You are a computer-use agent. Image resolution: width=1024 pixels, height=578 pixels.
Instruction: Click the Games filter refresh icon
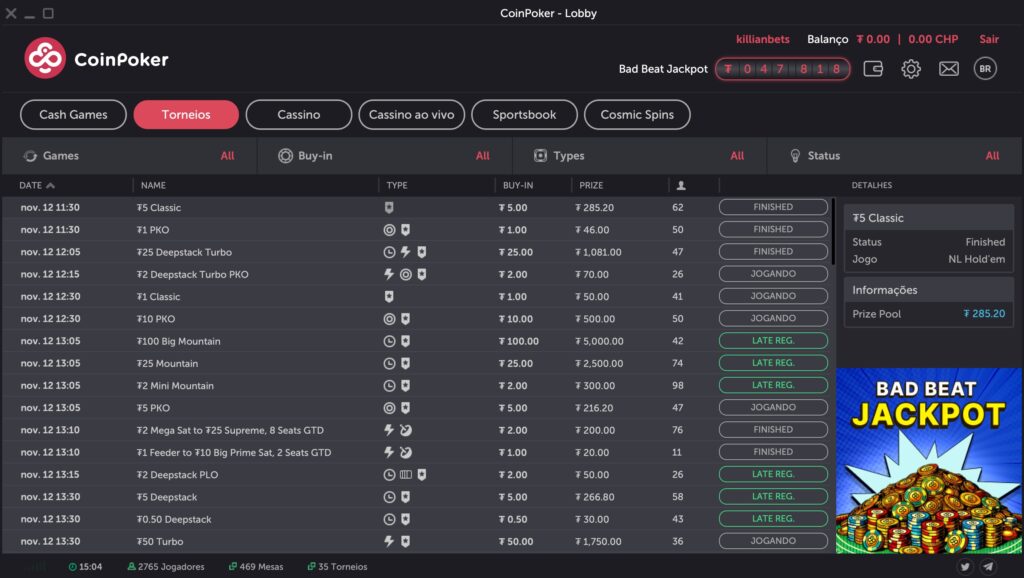click(30, 155)
